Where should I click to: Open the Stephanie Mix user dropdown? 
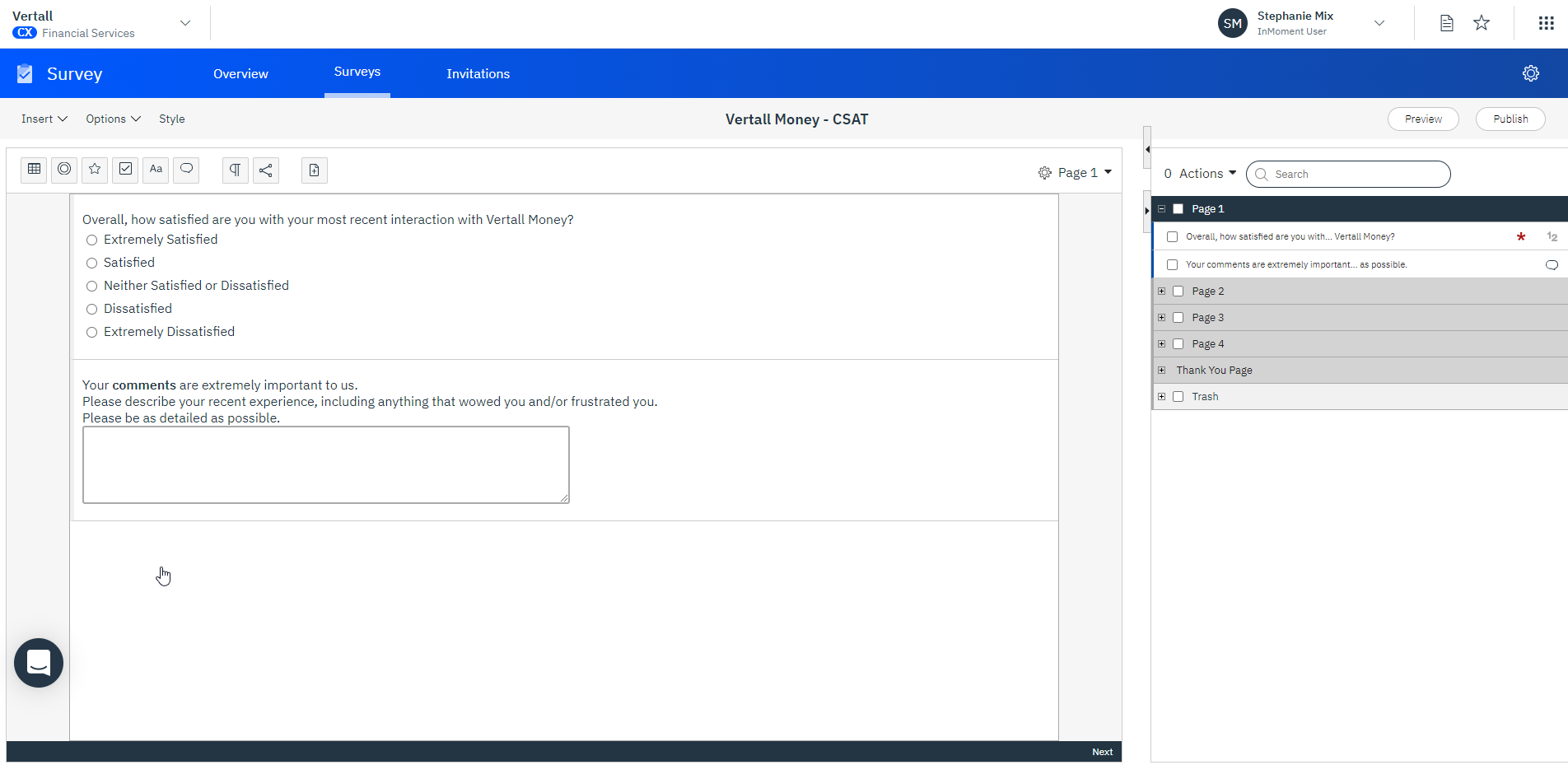click(1379, 23)
